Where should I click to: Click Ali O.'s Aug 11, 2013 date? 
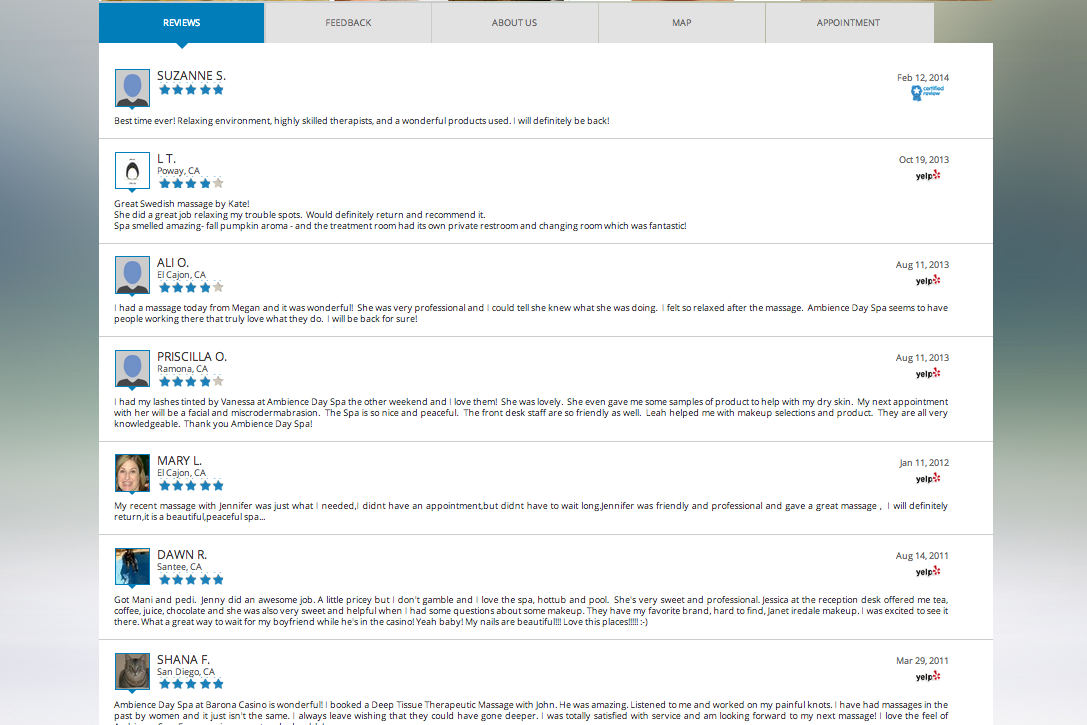pos(922,265)
